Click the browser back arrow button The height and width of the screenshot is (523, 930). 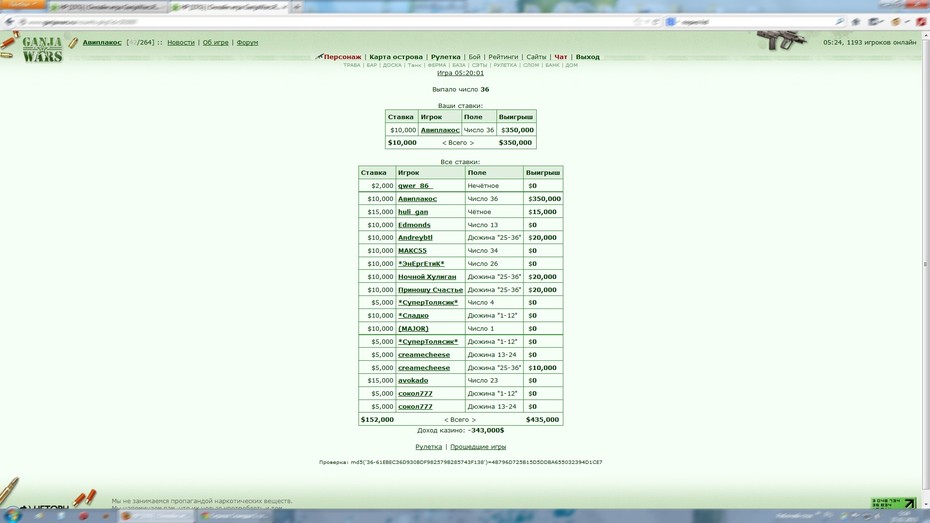click(x=9, y=22)
